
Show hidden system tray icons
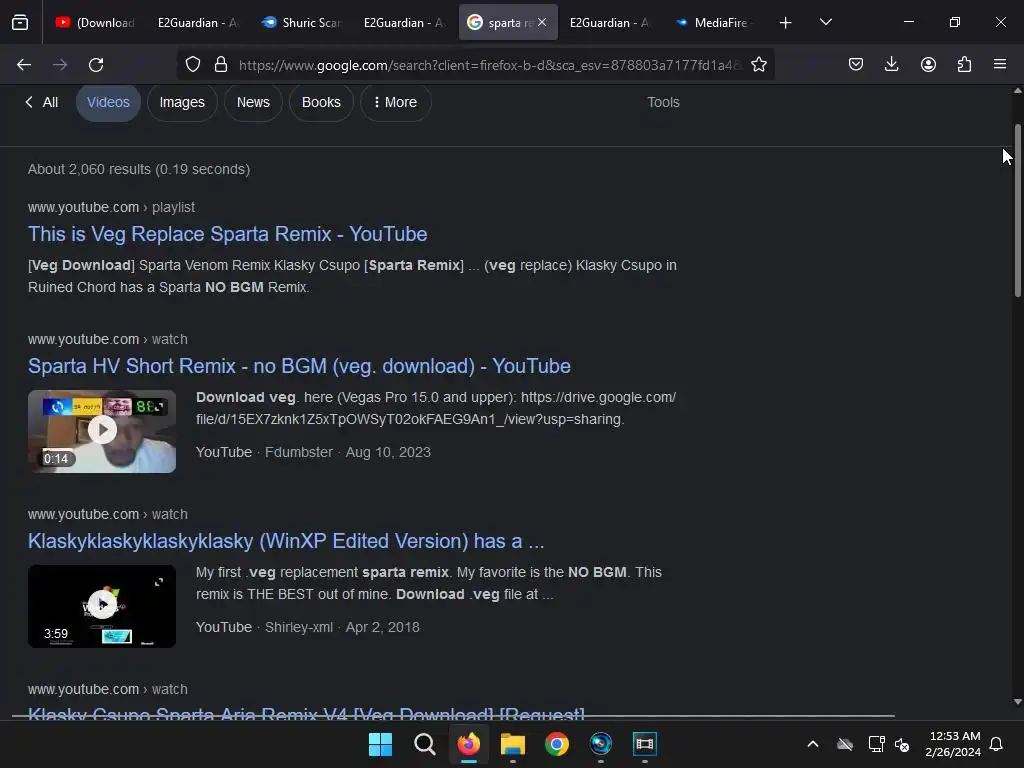[813, 744]
